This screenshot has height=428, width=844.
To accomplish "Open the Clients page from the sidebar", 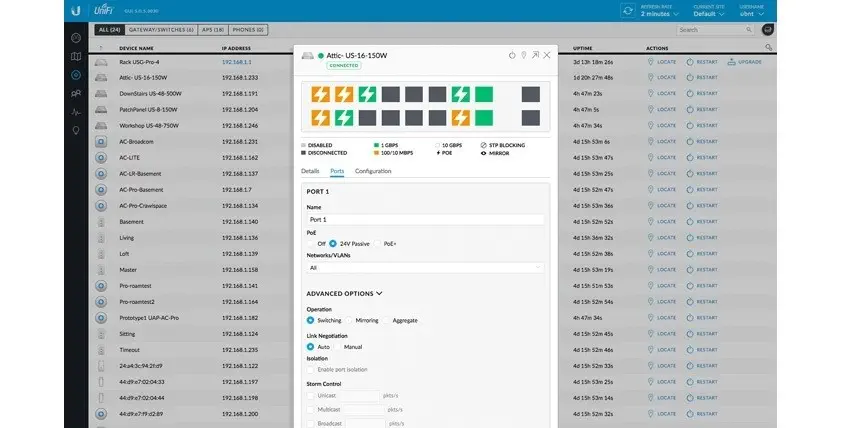I will click(76, 93).
